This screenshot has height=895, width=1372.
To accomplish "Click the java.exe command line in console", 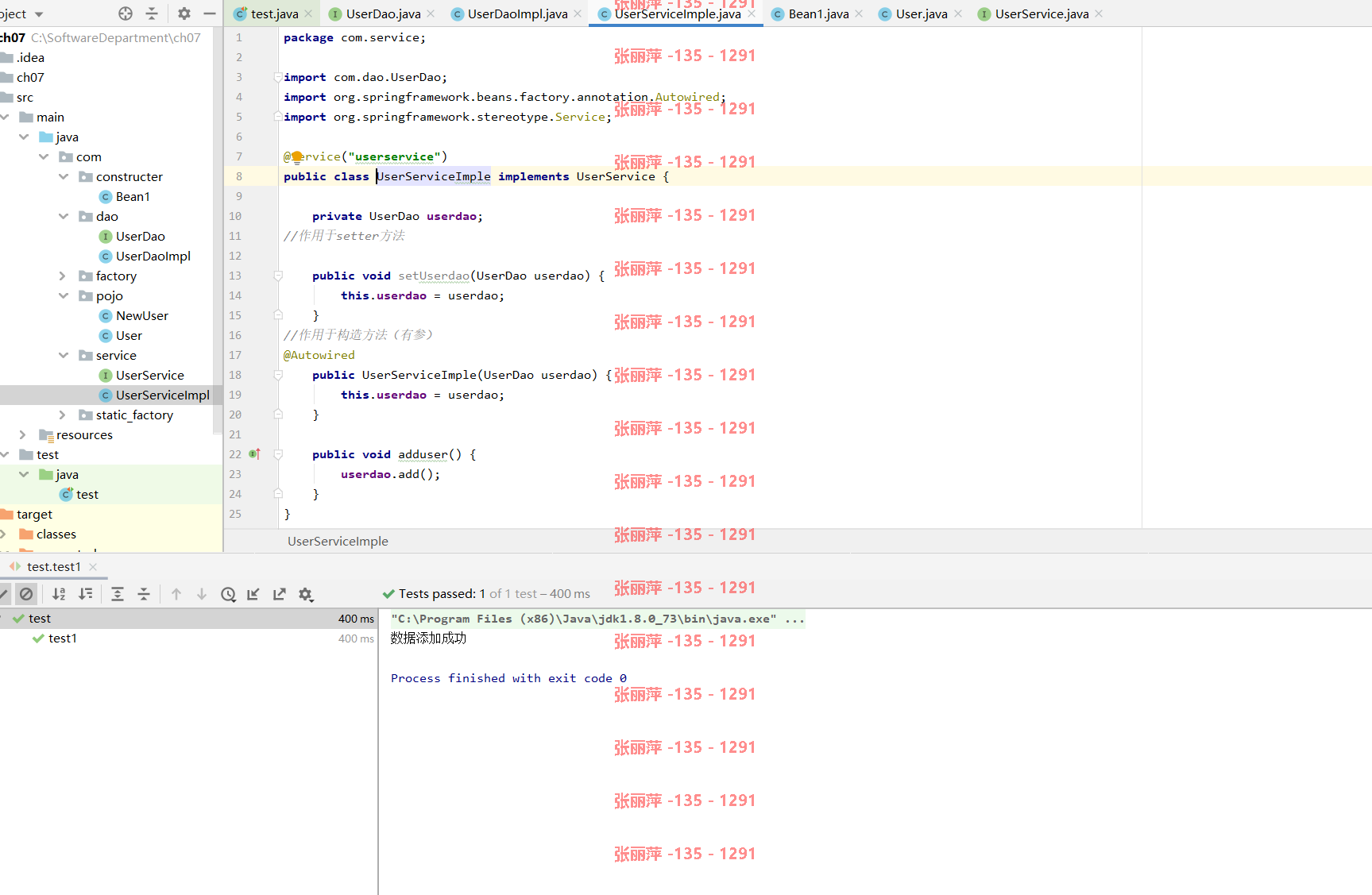I will 597,619.
